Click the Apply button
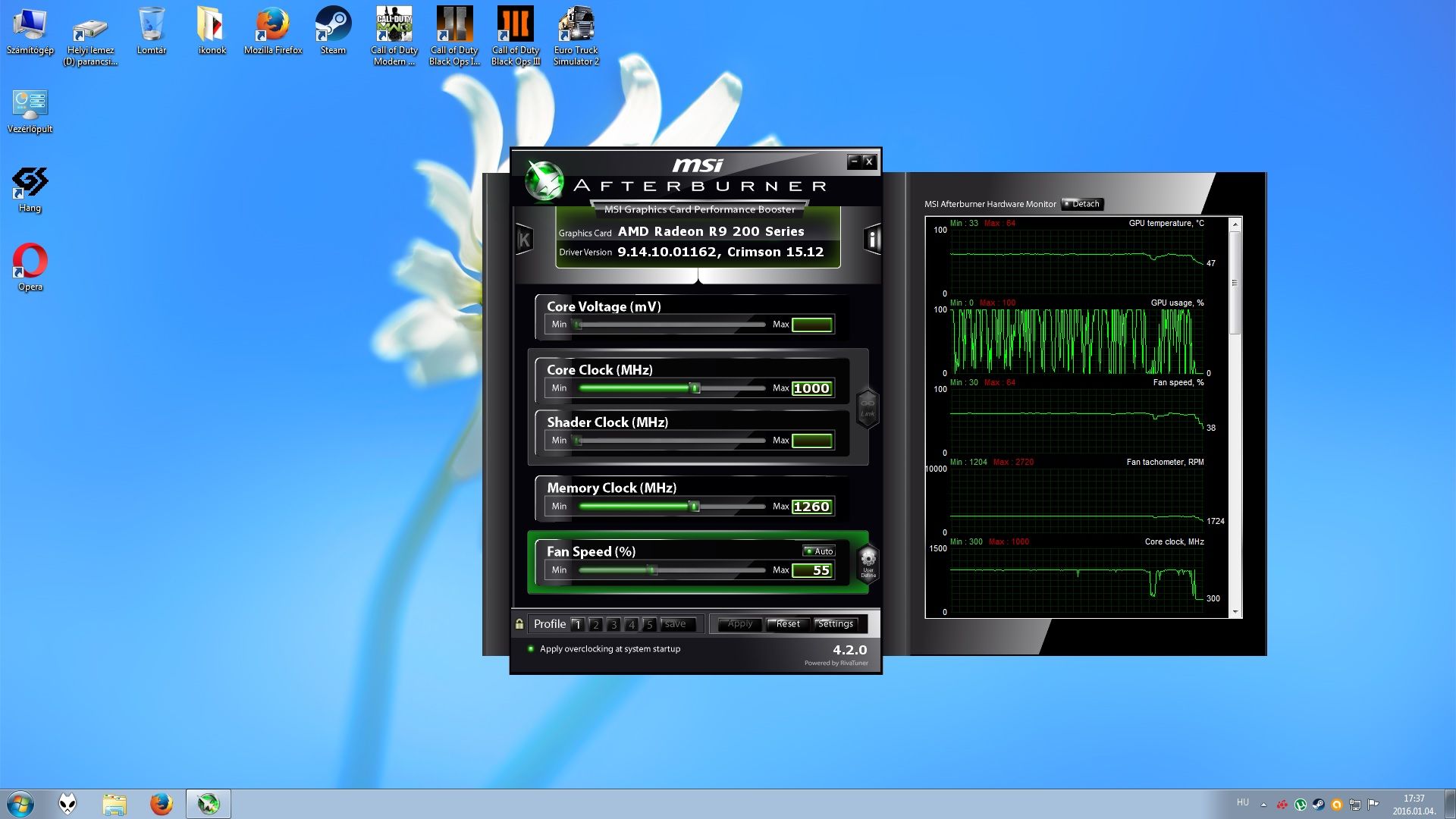Screen dimensions: 1456x819 coord(740,624)
